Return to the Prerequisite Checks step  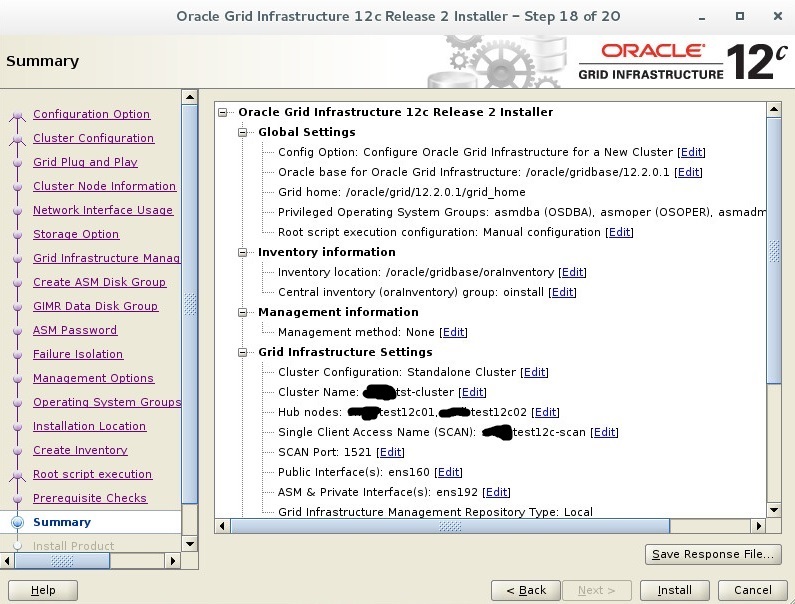click(x=90, y=498)
